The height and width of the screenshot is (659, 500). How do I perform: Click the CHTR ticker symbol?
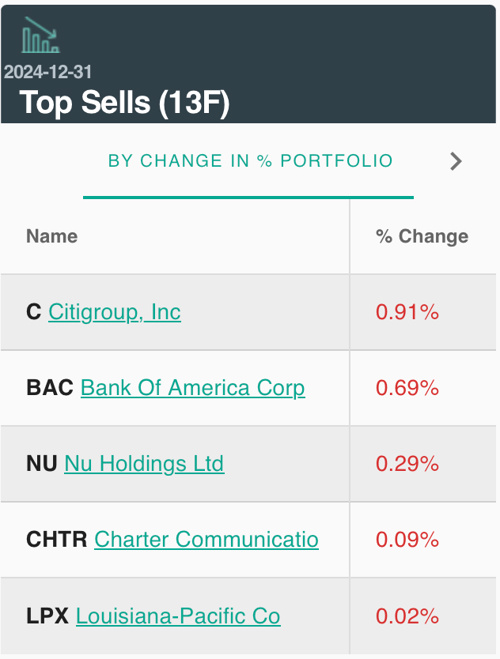pyautogui.click(x=57, y=539)
